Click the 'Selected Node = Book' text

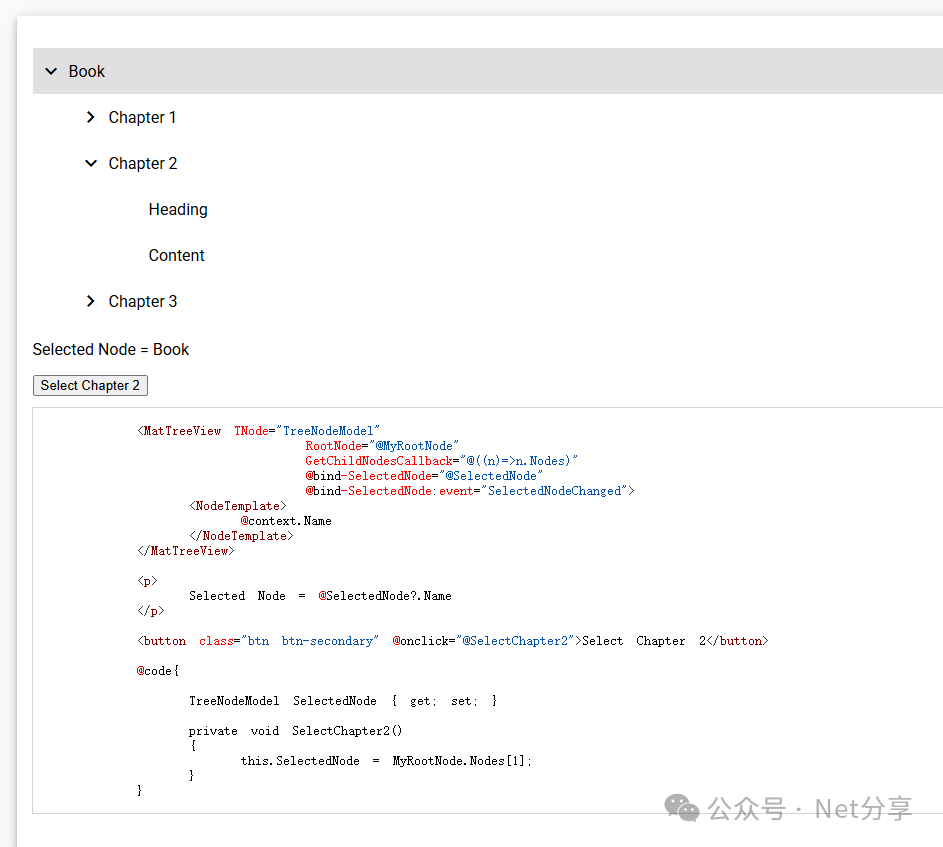[x=110, y=349]
